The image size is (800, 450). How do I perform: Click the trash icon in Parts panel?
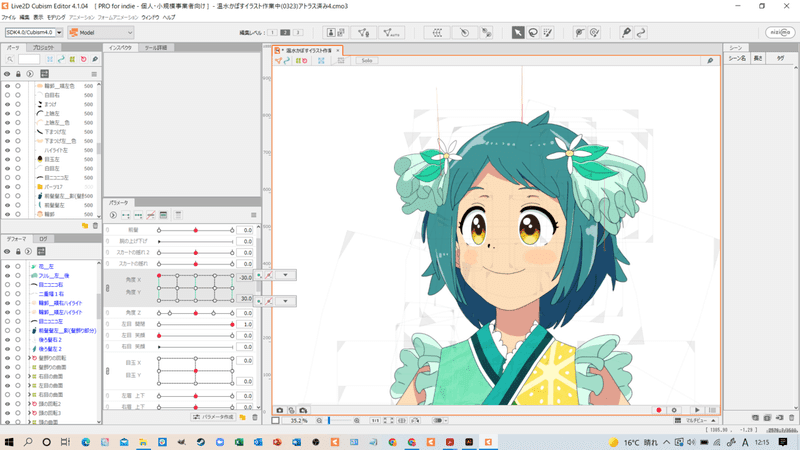[95, 226]
